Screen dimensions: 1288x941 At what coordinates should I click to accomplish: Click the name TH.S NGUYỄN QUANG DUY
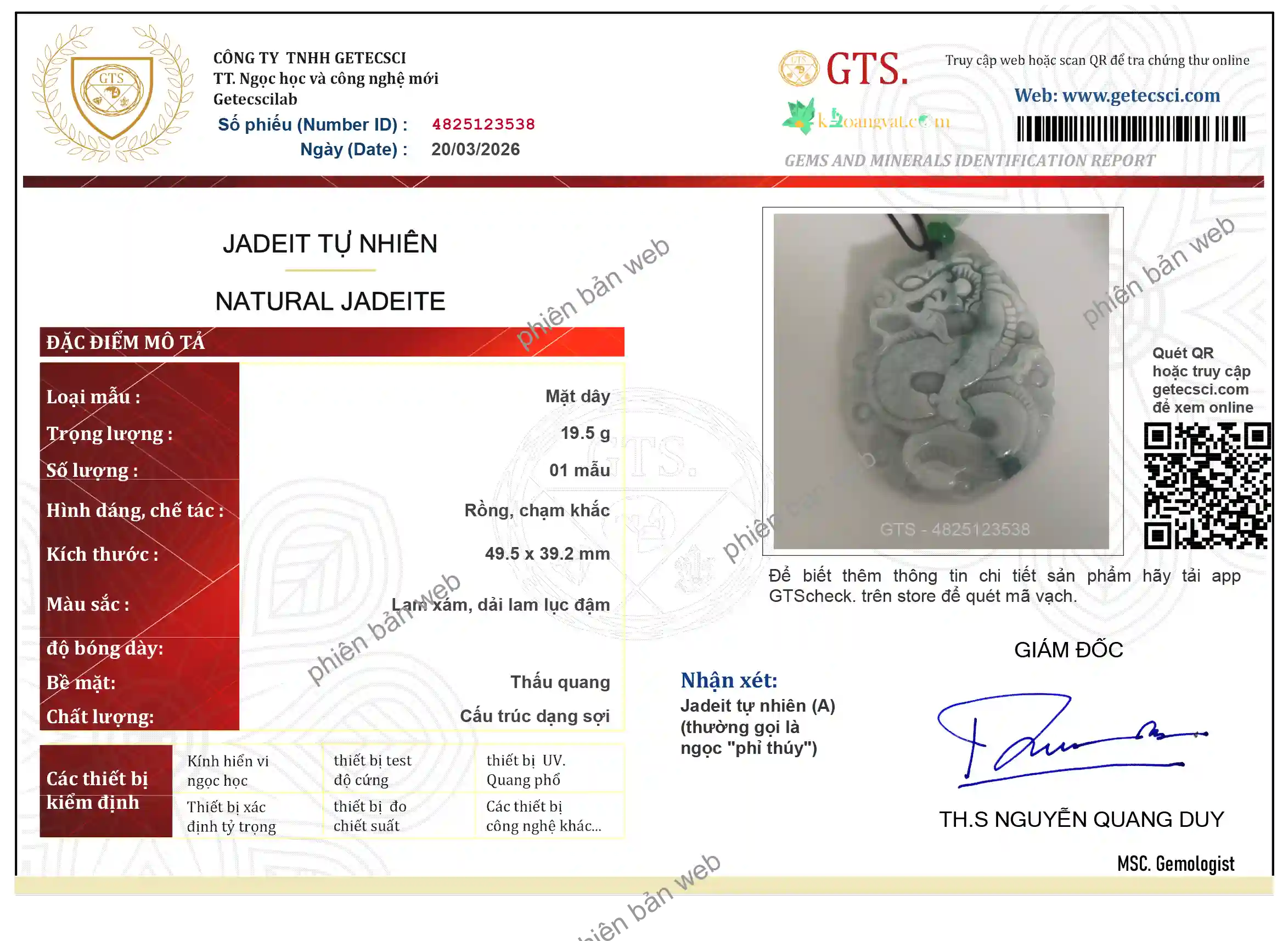(1081, 819)
